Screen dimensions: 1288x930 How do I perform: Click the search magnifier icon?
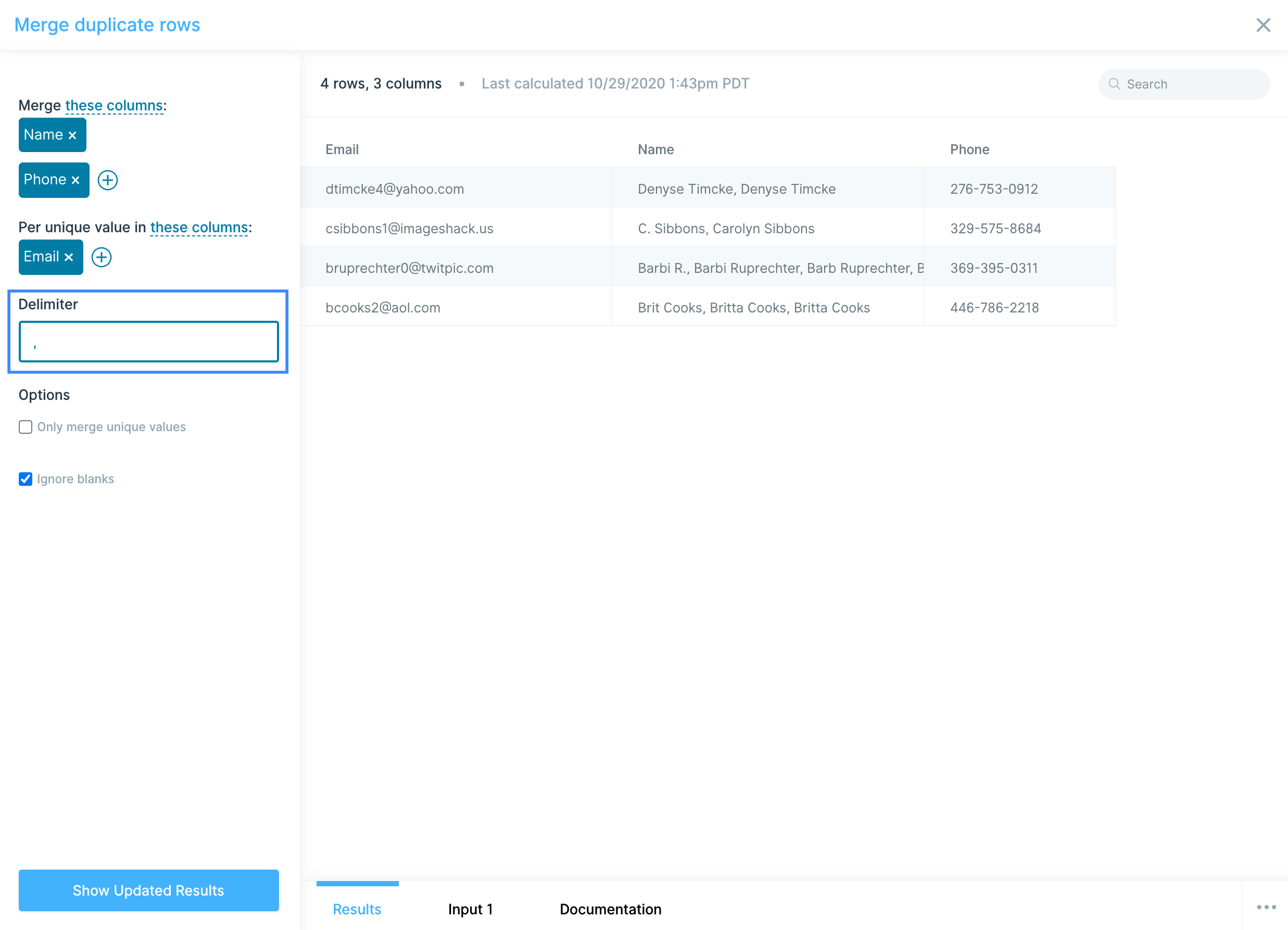[x=1114, y=84]
